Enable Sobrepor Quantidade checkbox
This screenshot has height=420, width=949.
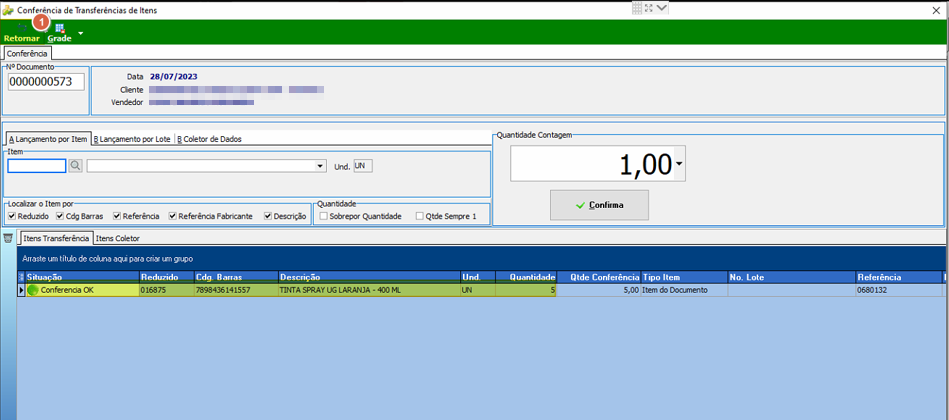tap(324, 216)
